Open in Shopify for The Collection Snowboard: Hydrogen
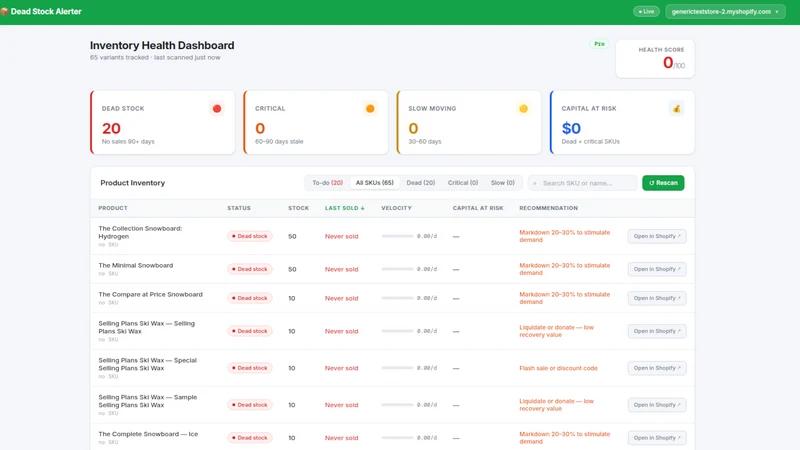This screenshot has height=450, width=800. 657,236
